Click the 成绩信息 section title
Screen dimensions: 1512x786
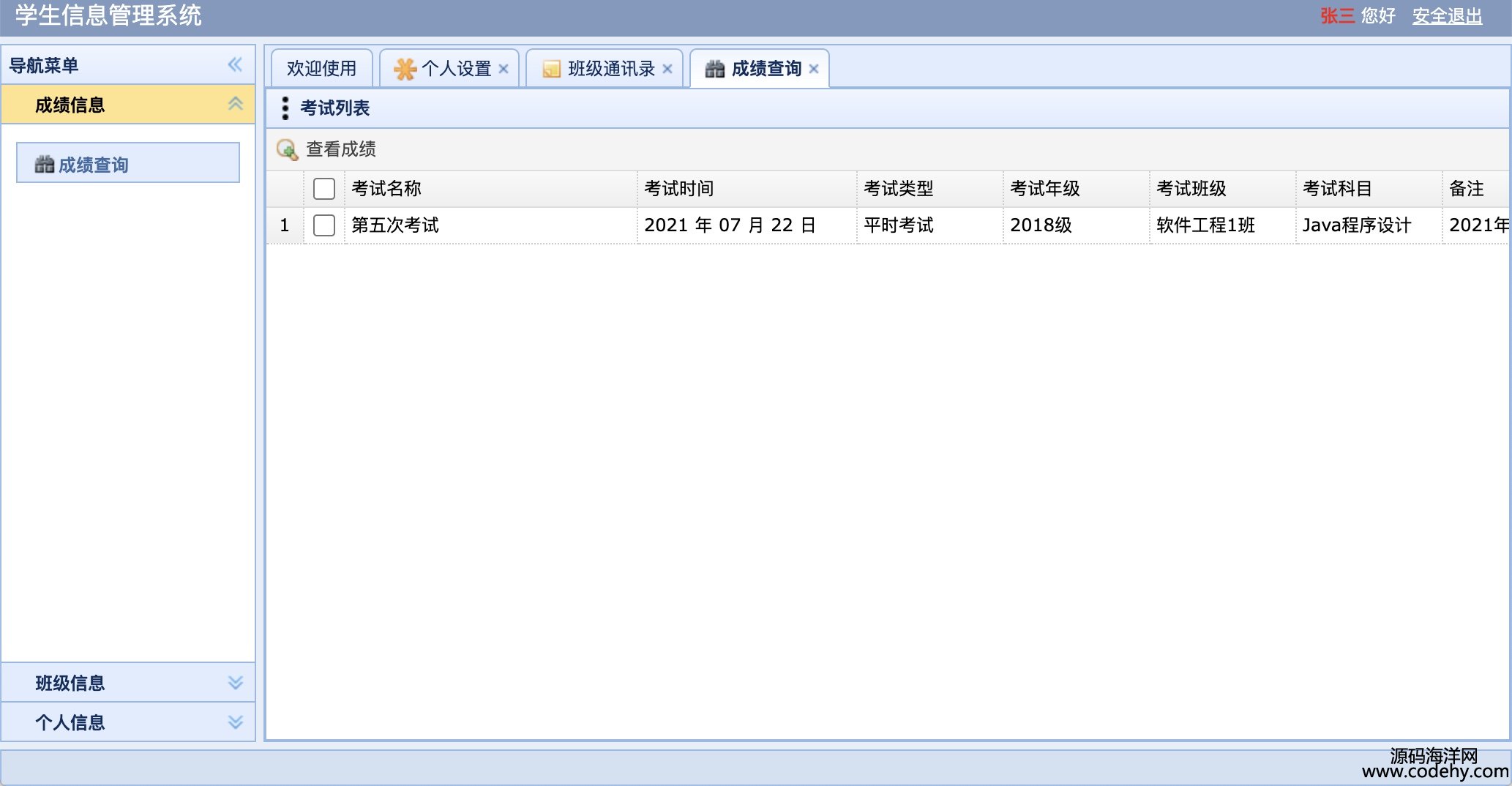(70, 105)
